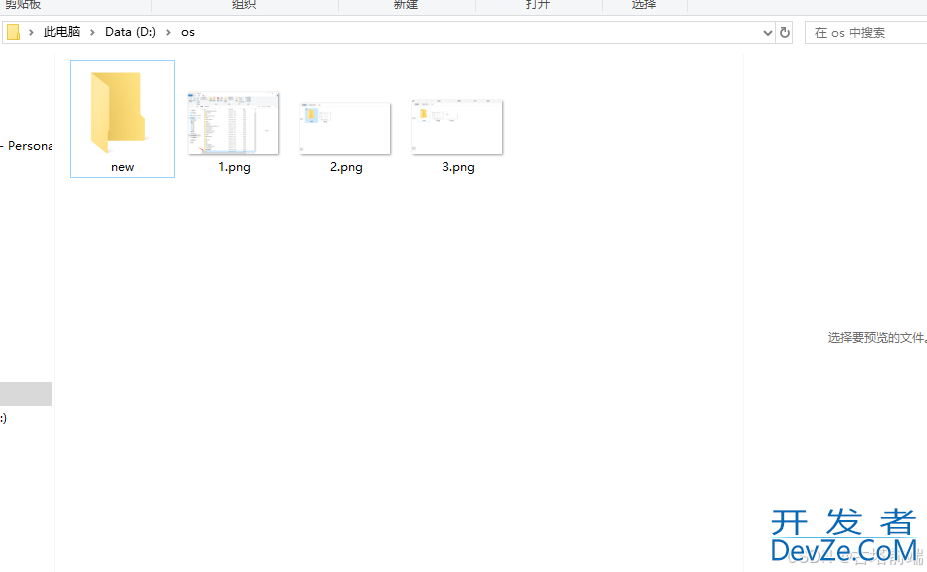Navigate to 此电脑 in breadcrumb

tap(61, 32)
